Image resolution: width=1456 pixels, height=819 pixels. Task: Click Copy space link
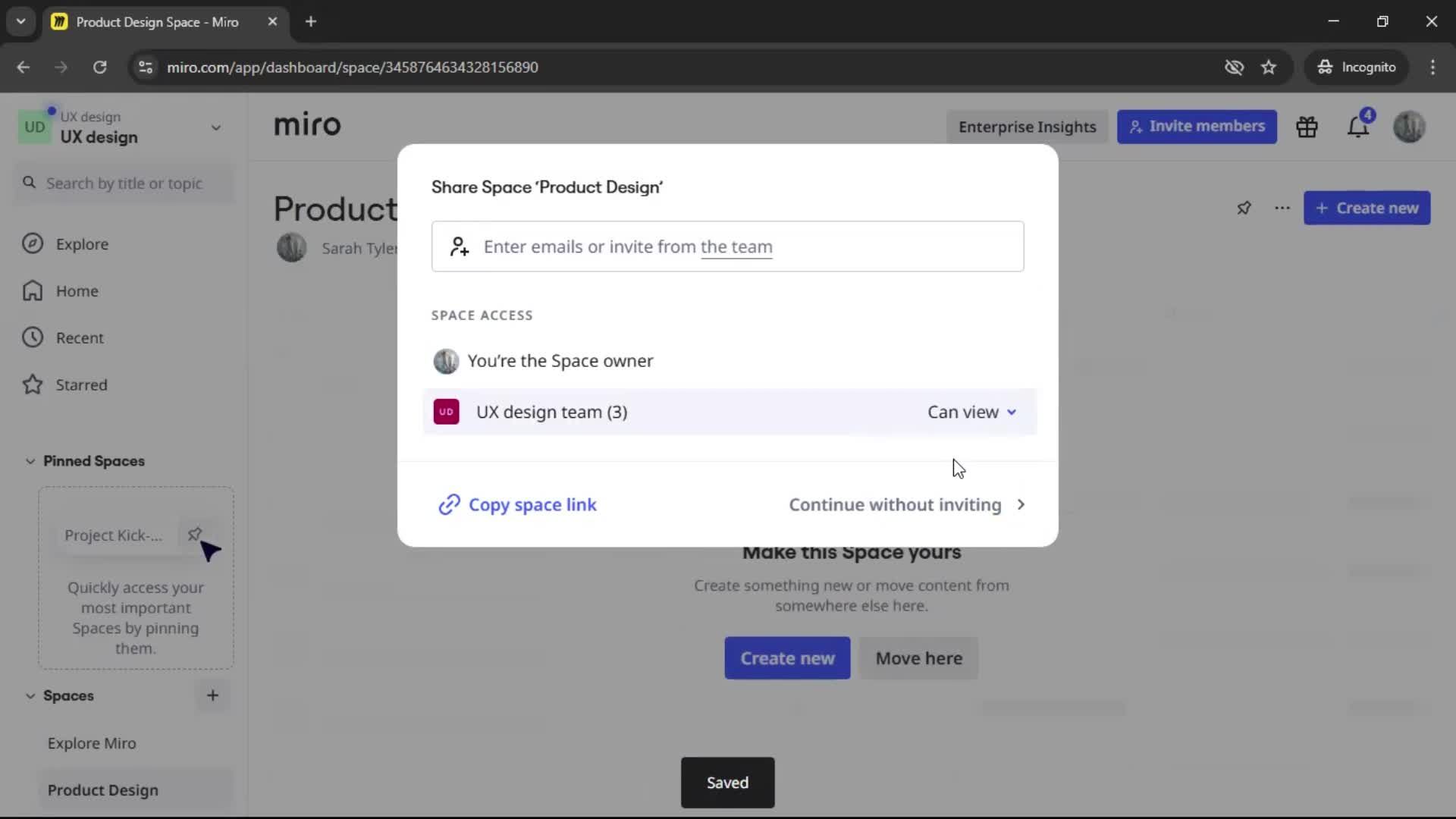click(518, 505)
